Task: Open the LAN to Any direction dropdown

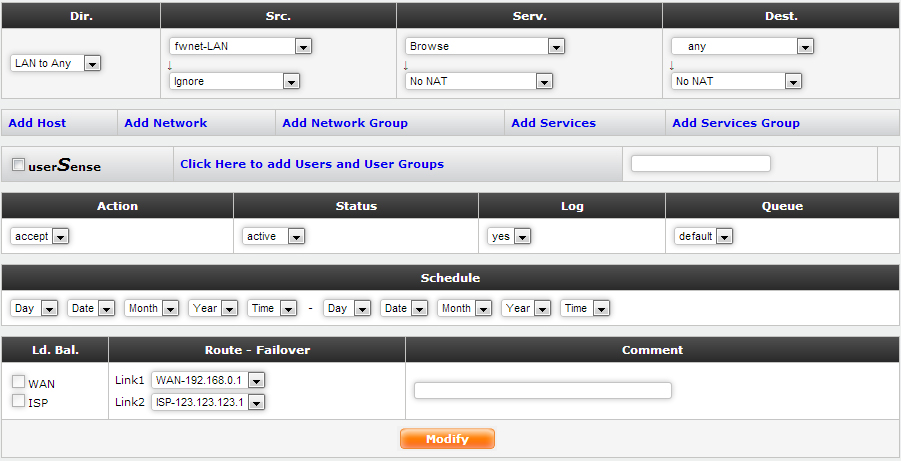Action: [x=56, y=63]
